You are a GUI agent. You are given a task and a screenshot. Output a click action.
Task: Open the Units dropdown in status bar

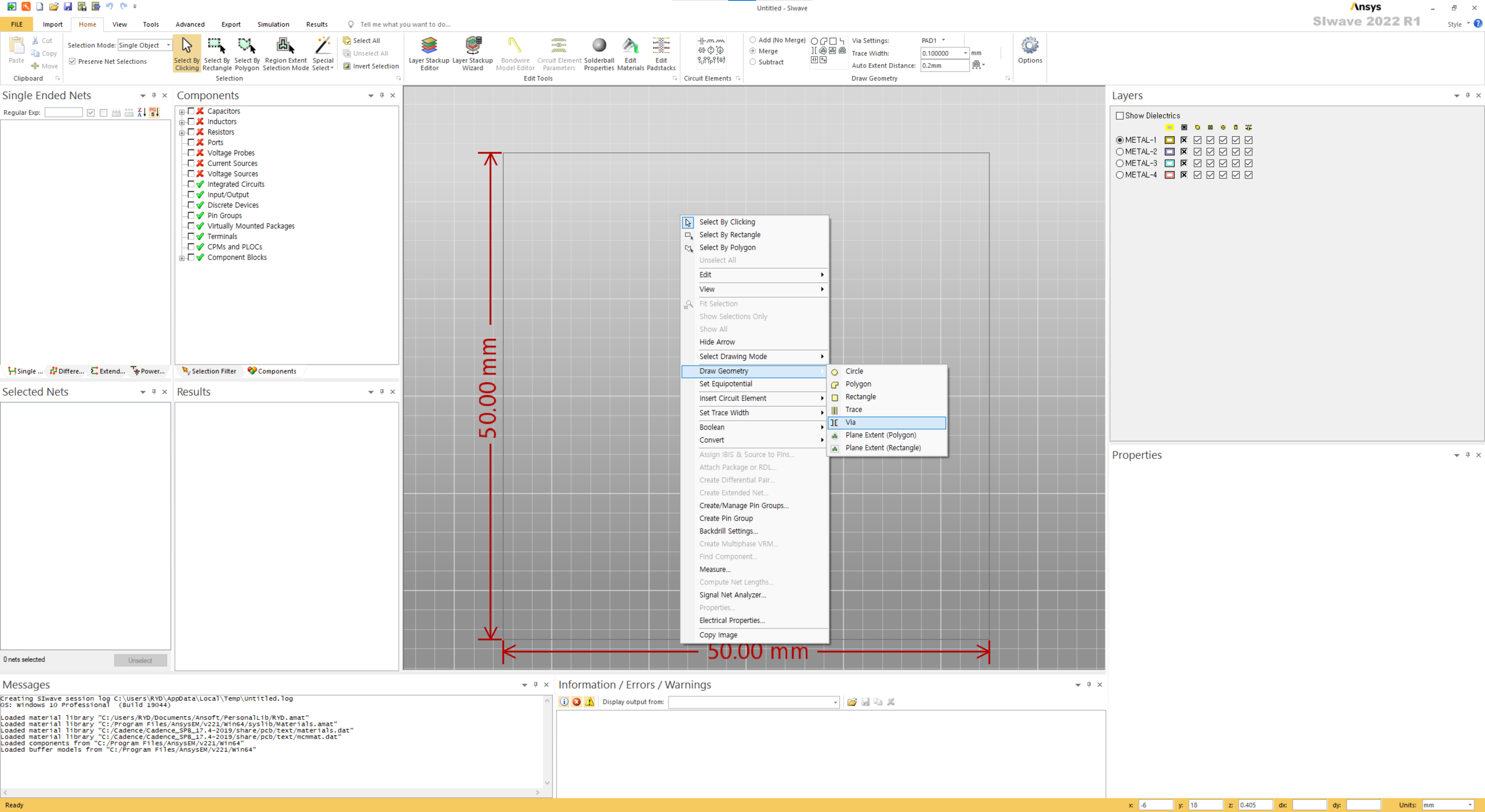pos(1470,805)
